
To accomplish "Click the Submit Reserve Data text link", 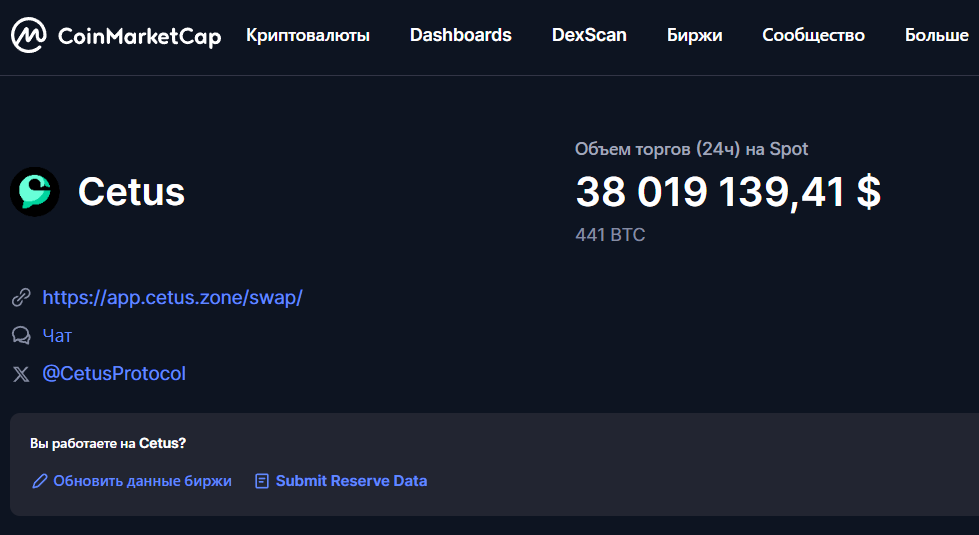I will pos(351,481).
